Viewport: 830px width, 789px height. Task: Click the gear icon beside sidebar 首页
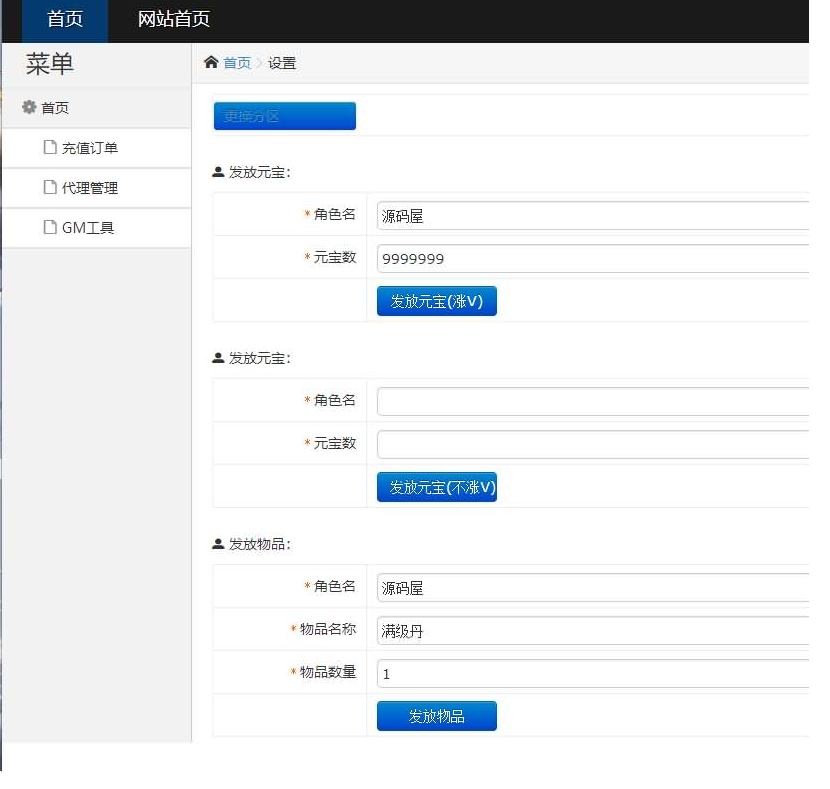pos(29,108)
